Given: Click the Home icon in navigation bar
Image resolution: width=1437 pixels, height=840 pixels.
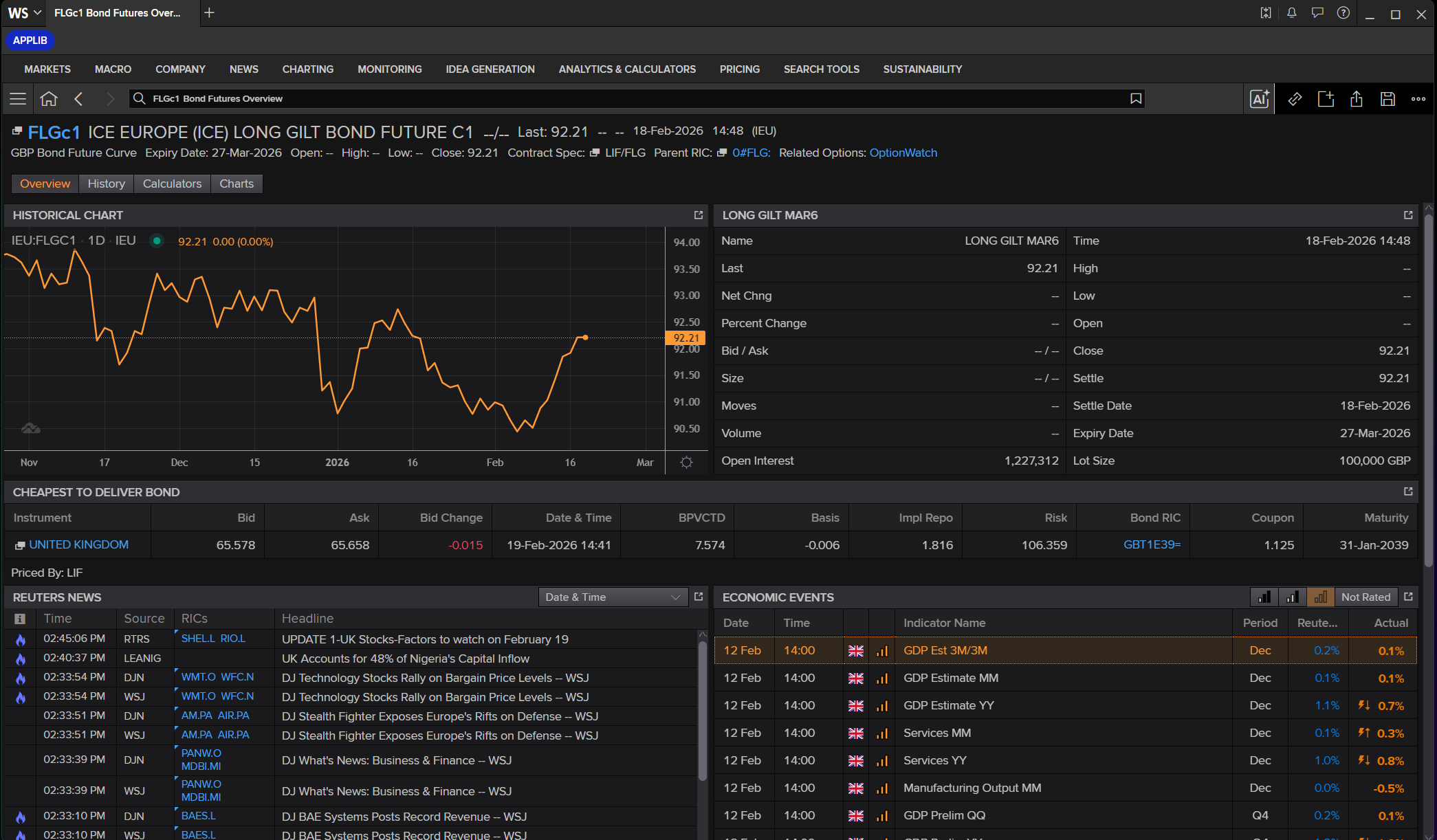Looking at the screenshot, I should pos(49,99).
